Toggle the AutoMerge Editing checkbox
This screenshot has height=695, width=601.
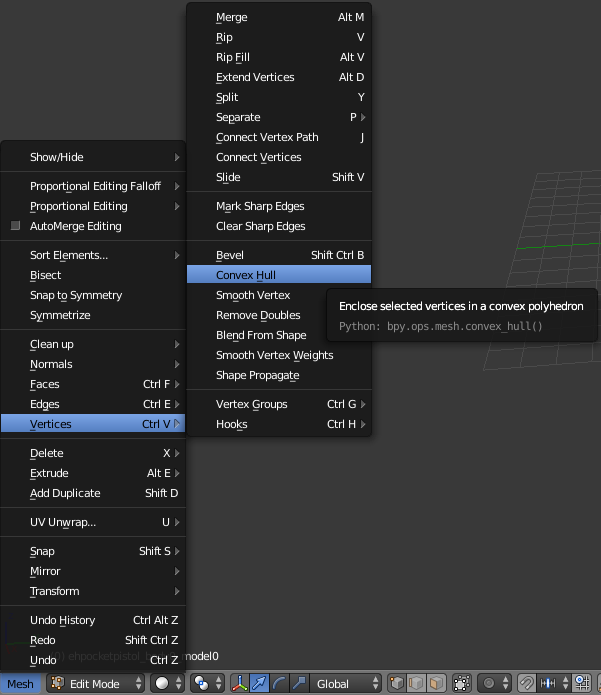point(16,226)
